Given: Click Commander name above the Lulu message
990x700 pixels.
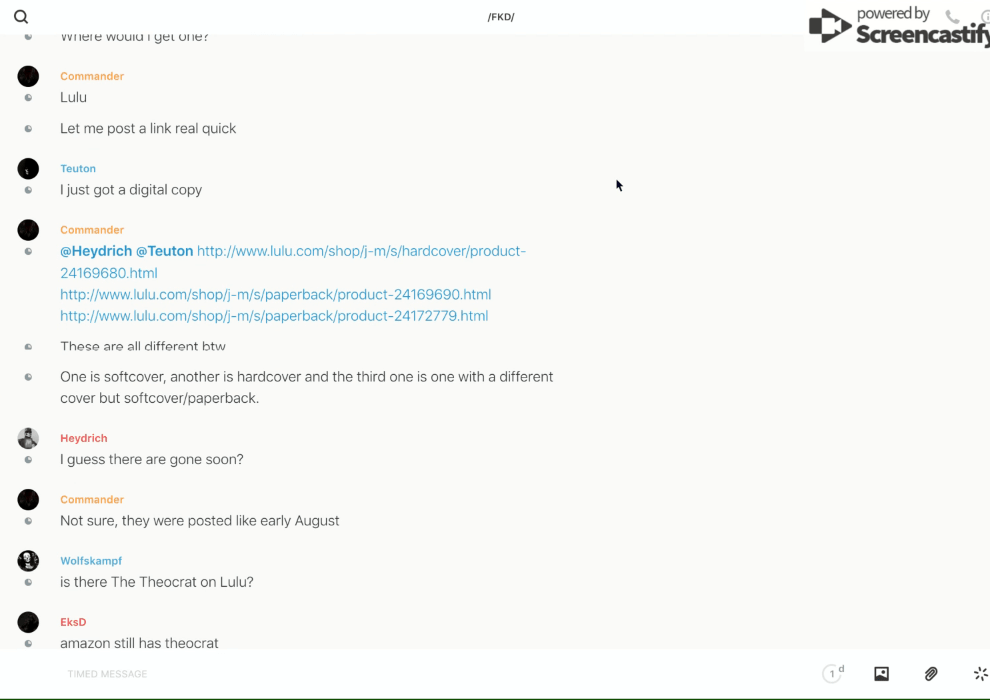Looking at the screenshot, I should 92,76.
